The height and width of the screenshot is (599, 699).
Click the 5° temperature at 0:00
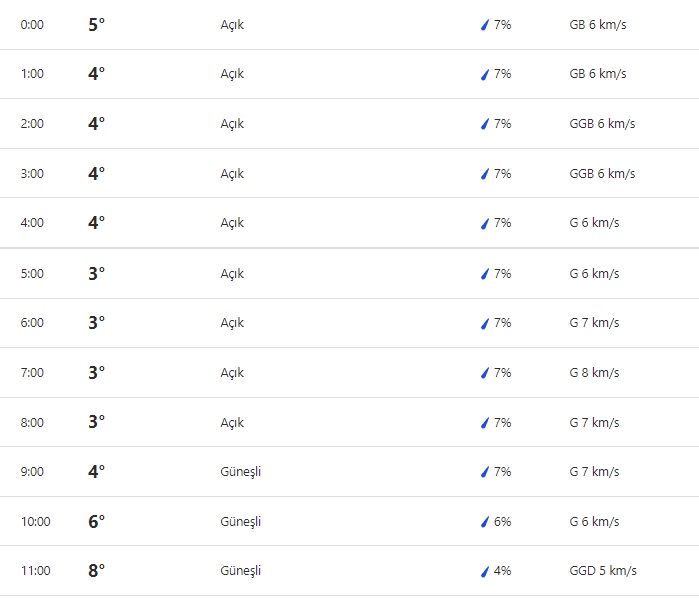tap(96, 25)
